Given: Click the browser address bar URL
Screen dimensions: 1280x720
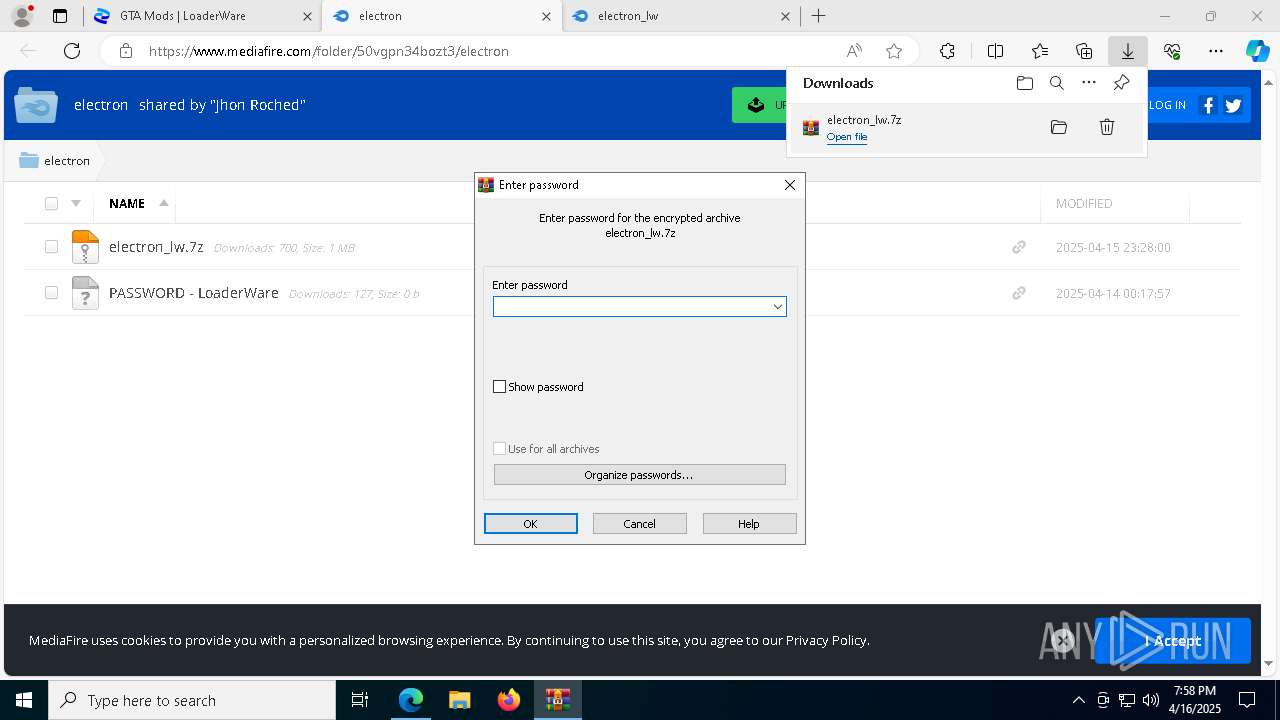Looking at the screenshot, I should point(329,51).
